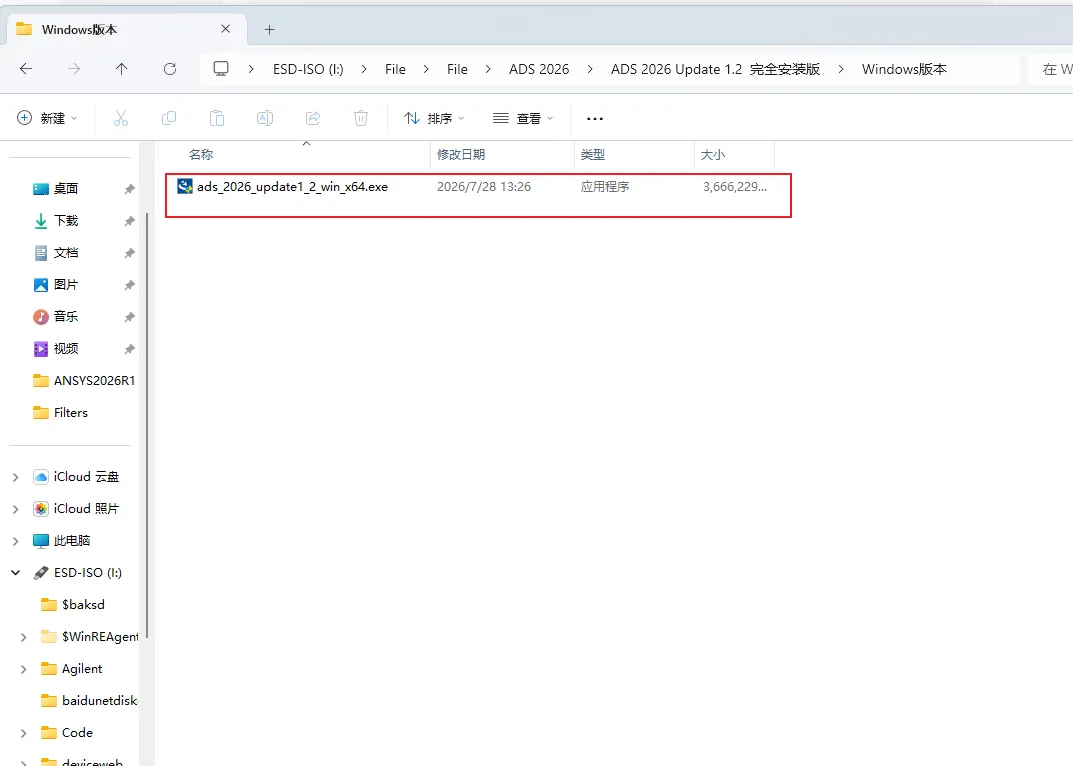Open the 排序 sort dropdown
The width and height of the screenshot is (1073, 766).
[435, 118]
